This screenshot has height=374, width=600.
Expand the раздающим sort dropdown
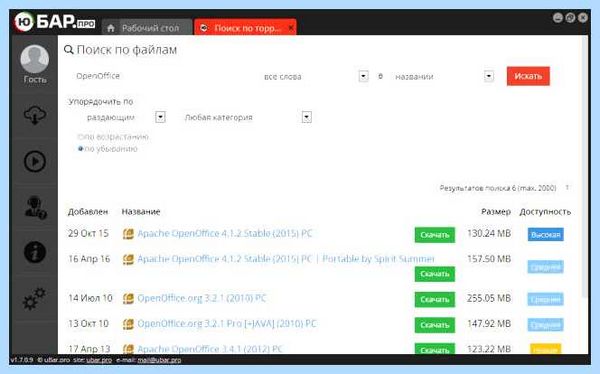160,117
